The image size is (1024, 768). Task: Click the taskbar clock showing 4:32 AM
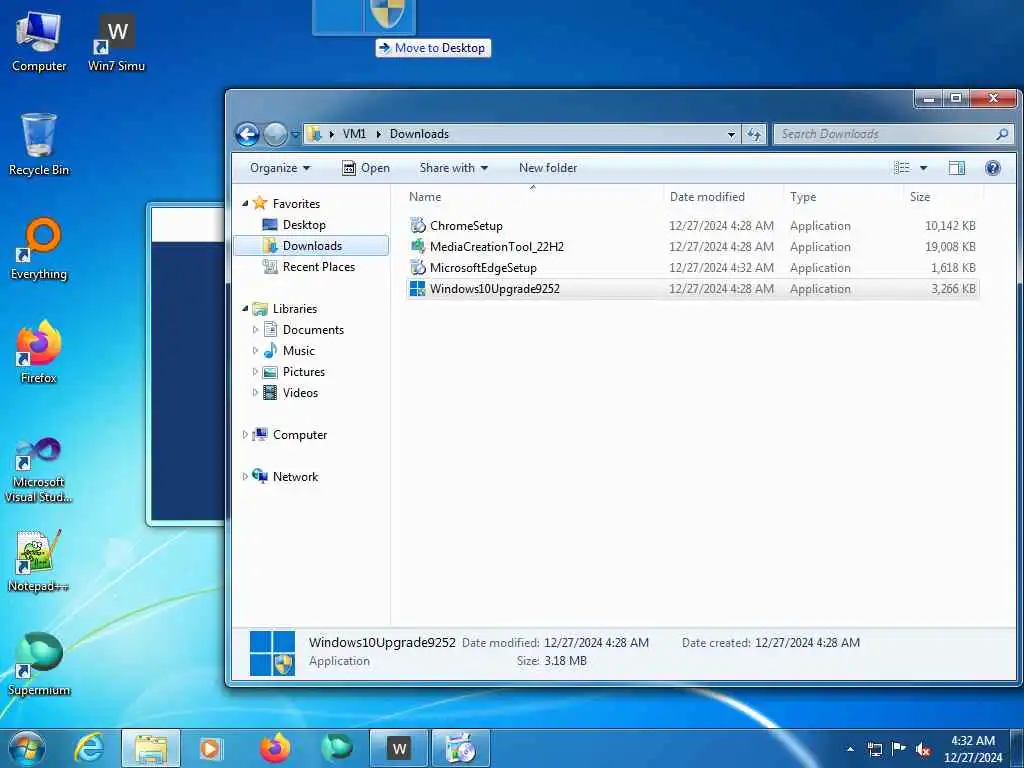click(972, 749)
